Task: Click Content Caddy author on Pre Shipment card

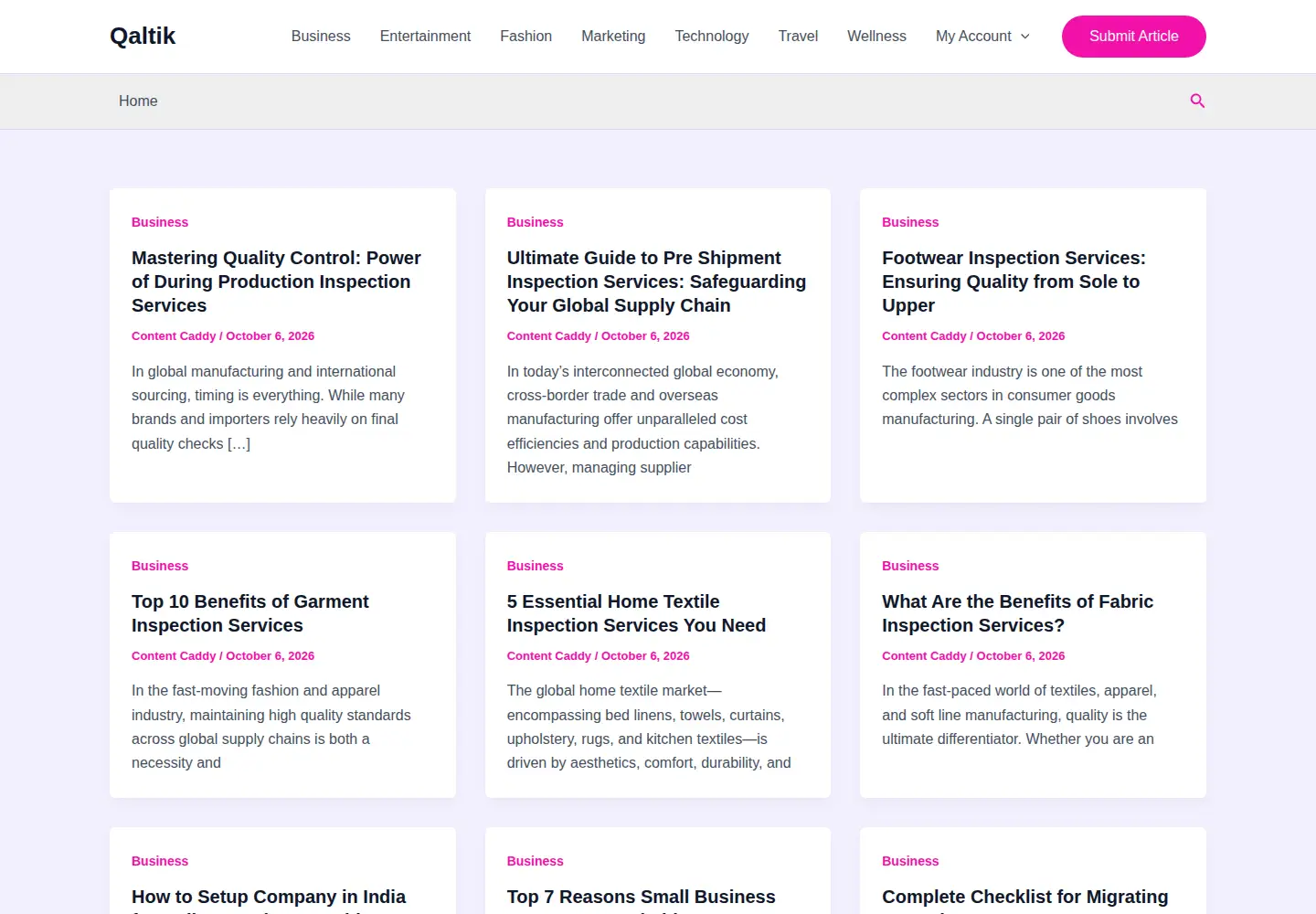Action: point(549,336)
